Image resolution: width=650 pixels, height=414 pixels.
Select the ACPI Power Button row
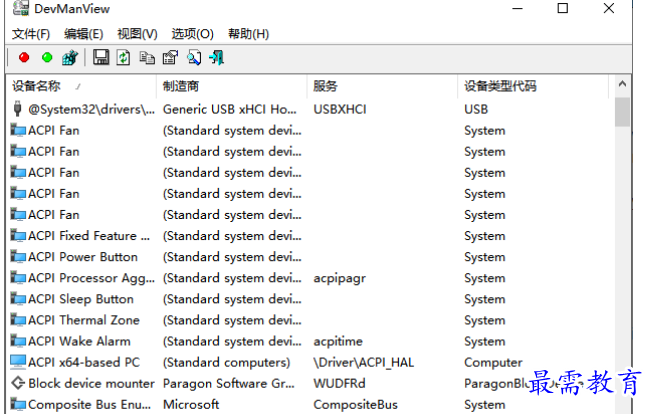point(310,257)
